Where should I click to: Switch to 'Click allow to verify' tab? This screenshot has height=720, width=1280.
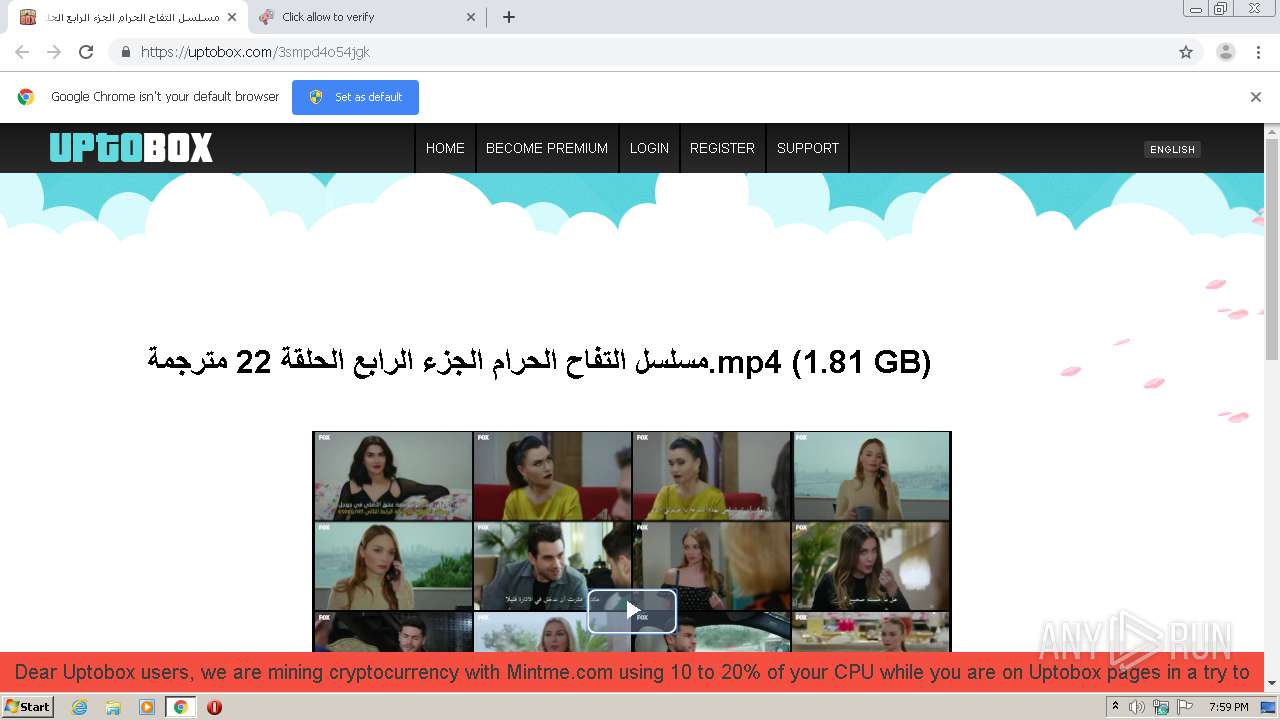click(x=365, y=17)
